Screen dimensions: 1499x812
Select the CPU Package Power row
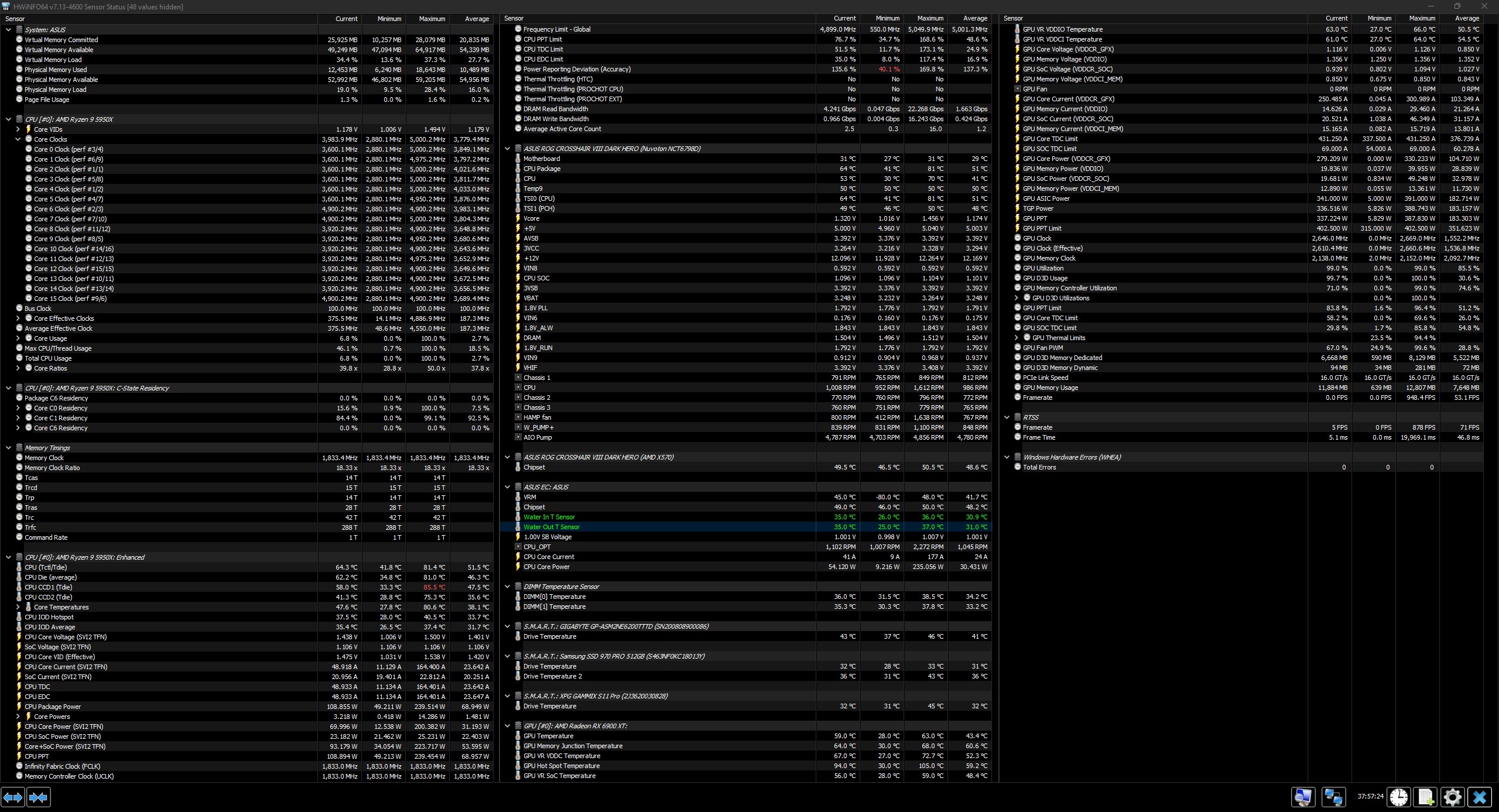point(53,707)
